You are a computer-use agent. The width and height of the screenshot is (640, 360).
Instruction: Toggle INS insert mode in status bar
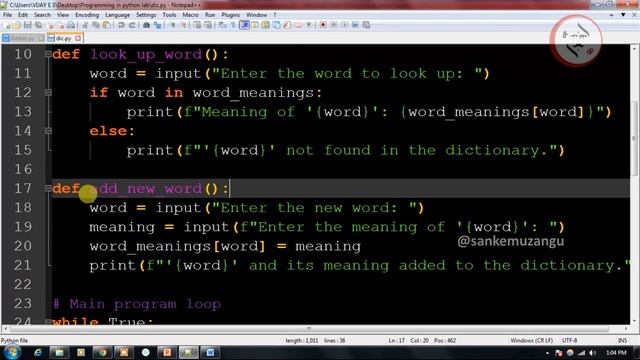tap(622, 340)
